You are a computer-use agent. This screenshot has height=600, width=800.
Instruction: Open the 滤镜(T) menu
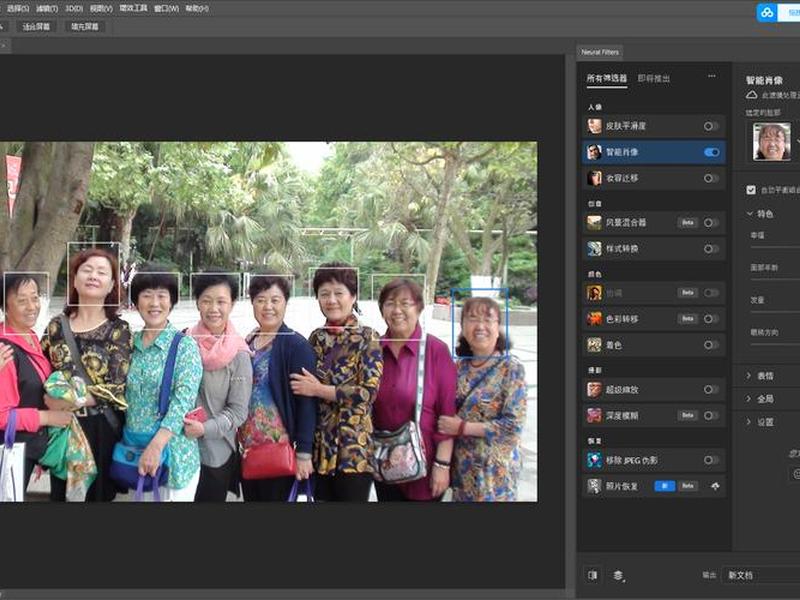point(47,9)
